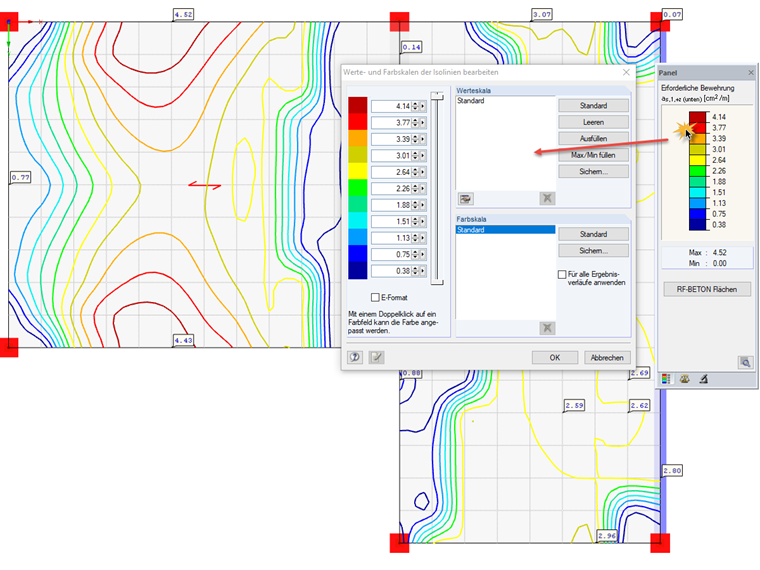
Task: Select Standard entry in Werteskala list
Action: pyautogui.click(x=506, y=101)
